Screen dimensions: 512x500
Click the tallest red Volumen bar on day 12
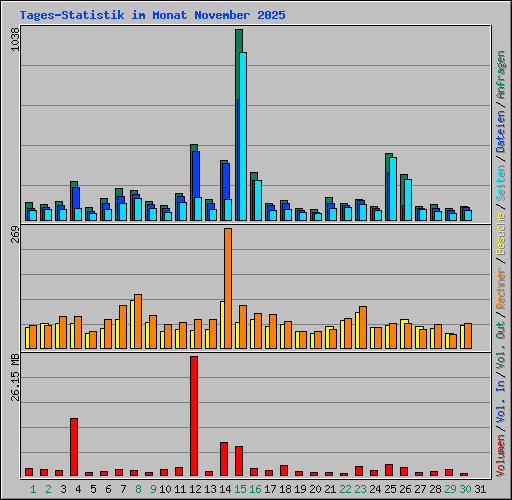pos(194,416)
